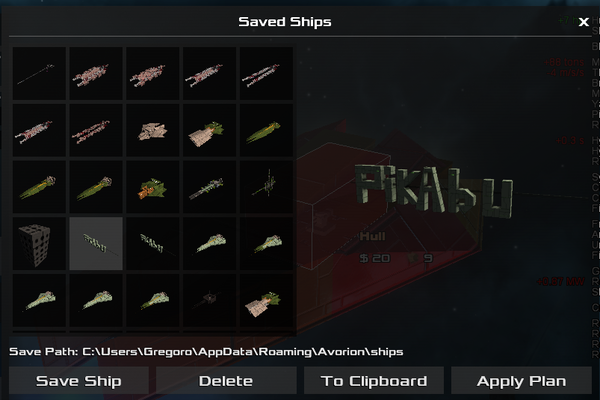The width and height of the screenshot is (600, 400).
Task: Choose the tiny dark satellite ship in bottom row
Action: [x=209, y=300]
